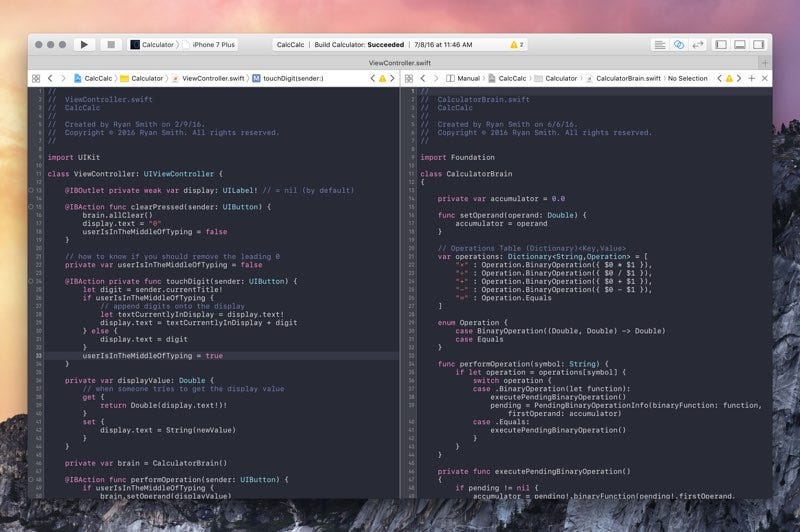
Task: Choose the iPhone 7 Plus run destination
Action: coord(209,44)
